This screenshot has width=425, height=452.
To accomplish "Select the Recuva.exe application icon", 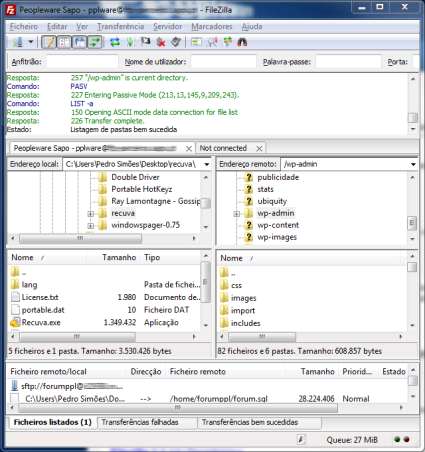I will click(x=15, y=322).
